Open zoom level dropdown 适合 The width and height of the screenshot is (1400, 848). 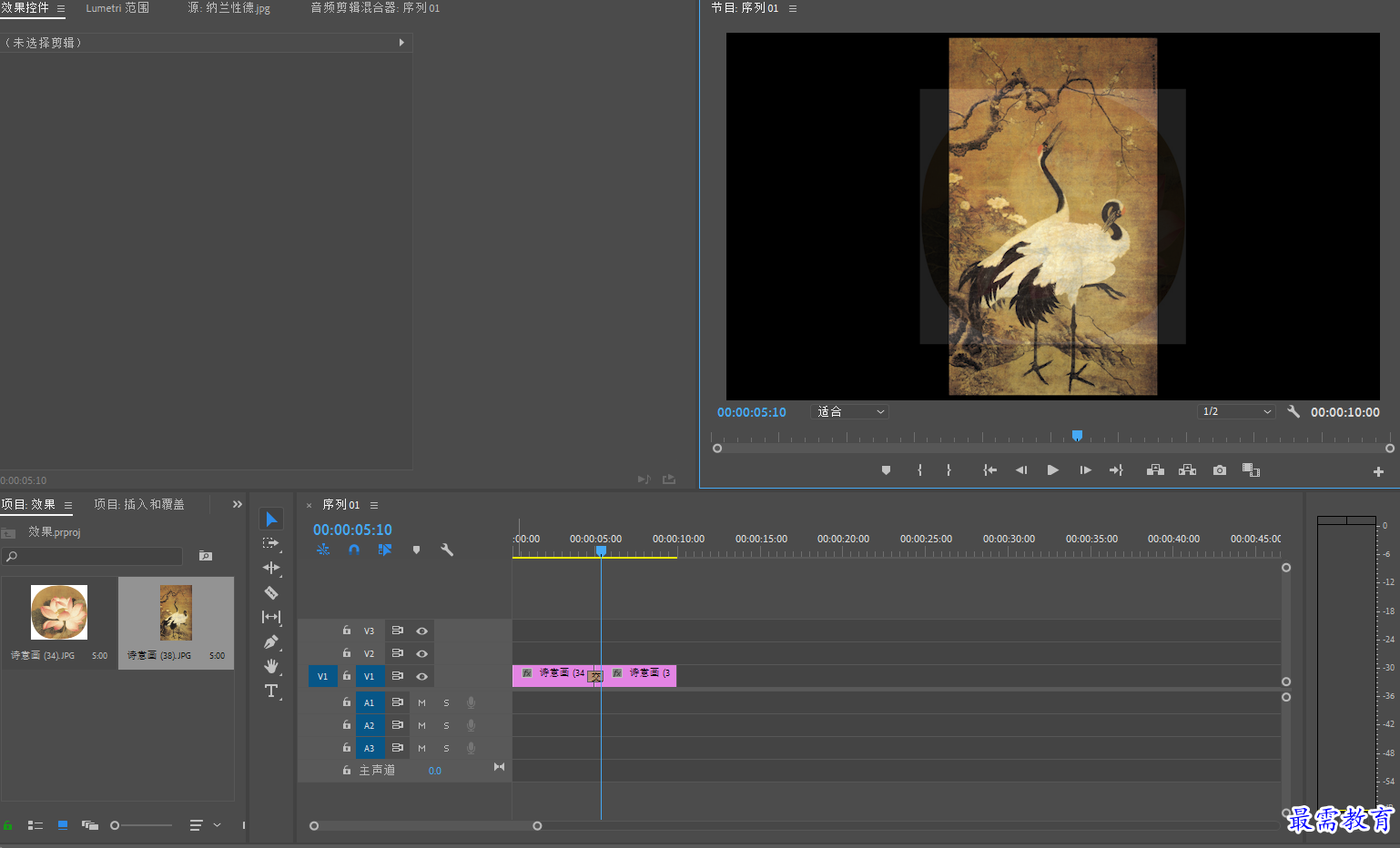849,412
